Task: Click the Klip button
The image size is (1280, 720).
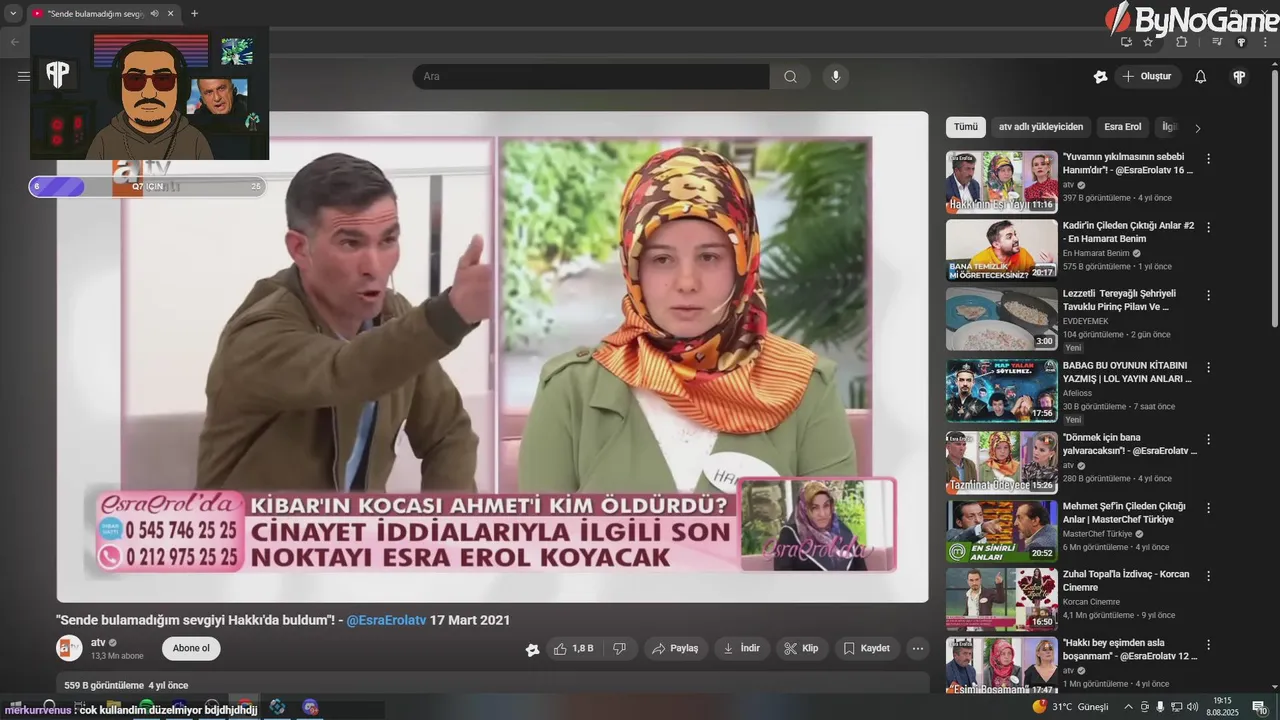Action: 802,648
